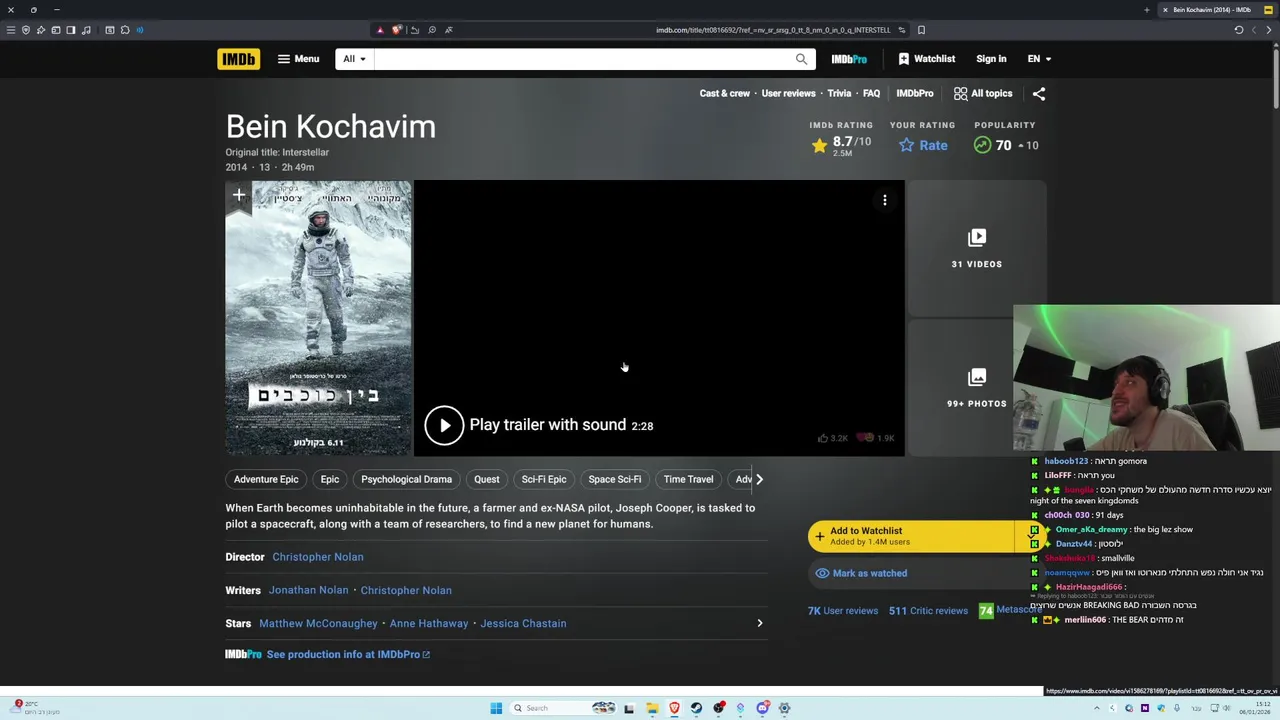Select the Quest chip

(x=486, y=479)
